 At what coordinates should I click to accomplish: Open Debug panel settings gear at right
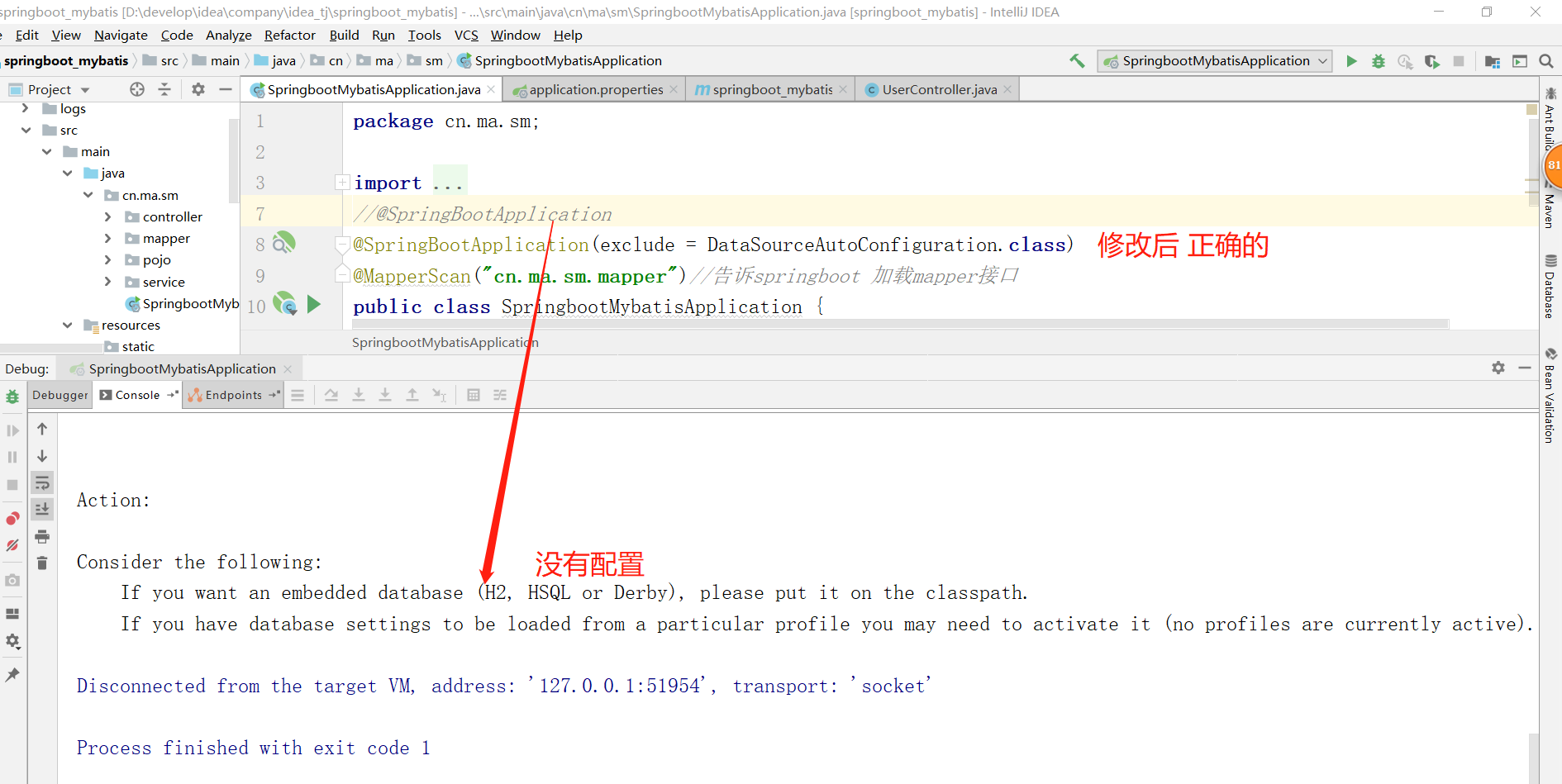[1498, 368]
